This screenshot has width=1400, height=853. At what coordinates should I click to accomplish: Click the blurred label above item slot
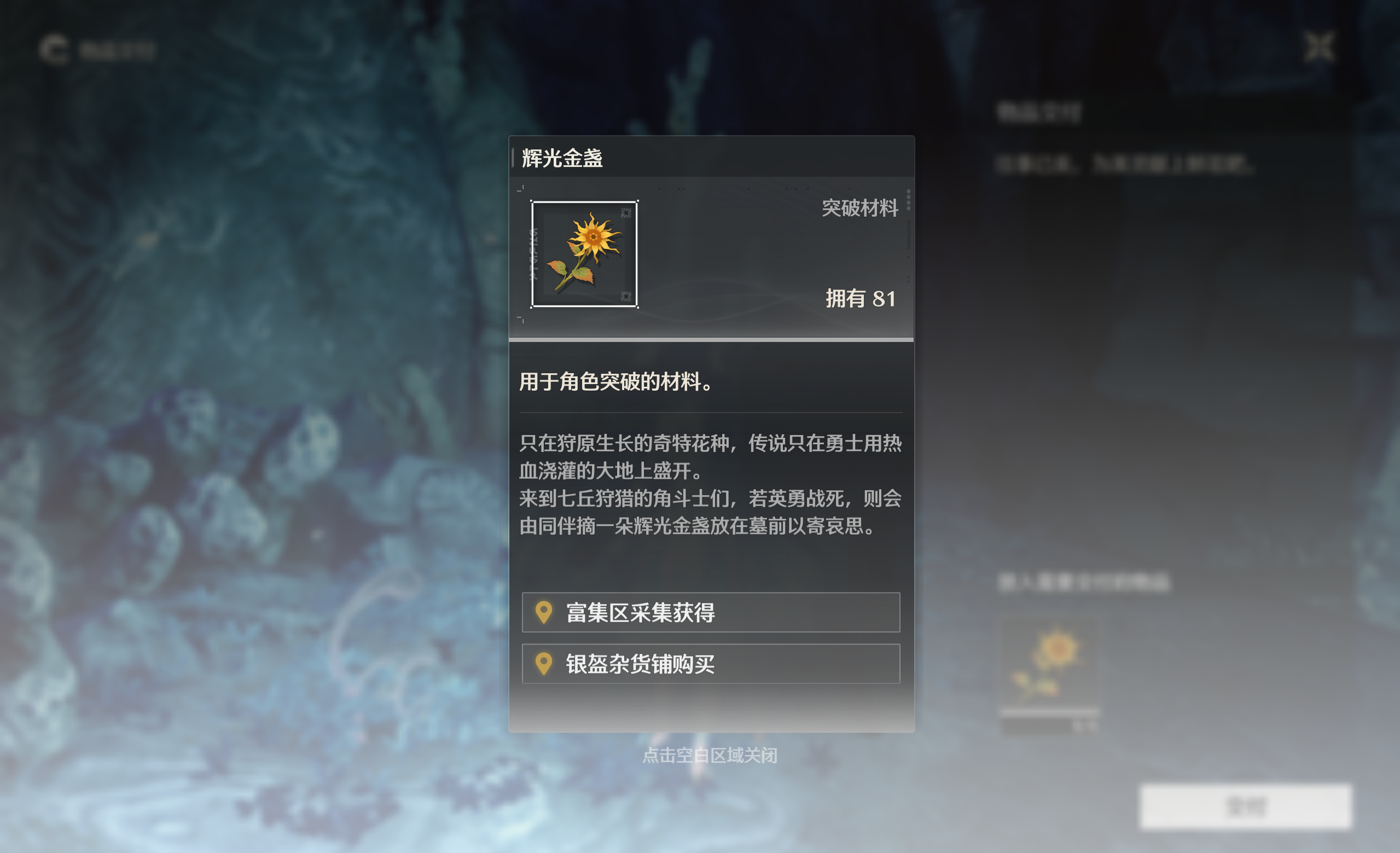click(x=1084, y=582)
